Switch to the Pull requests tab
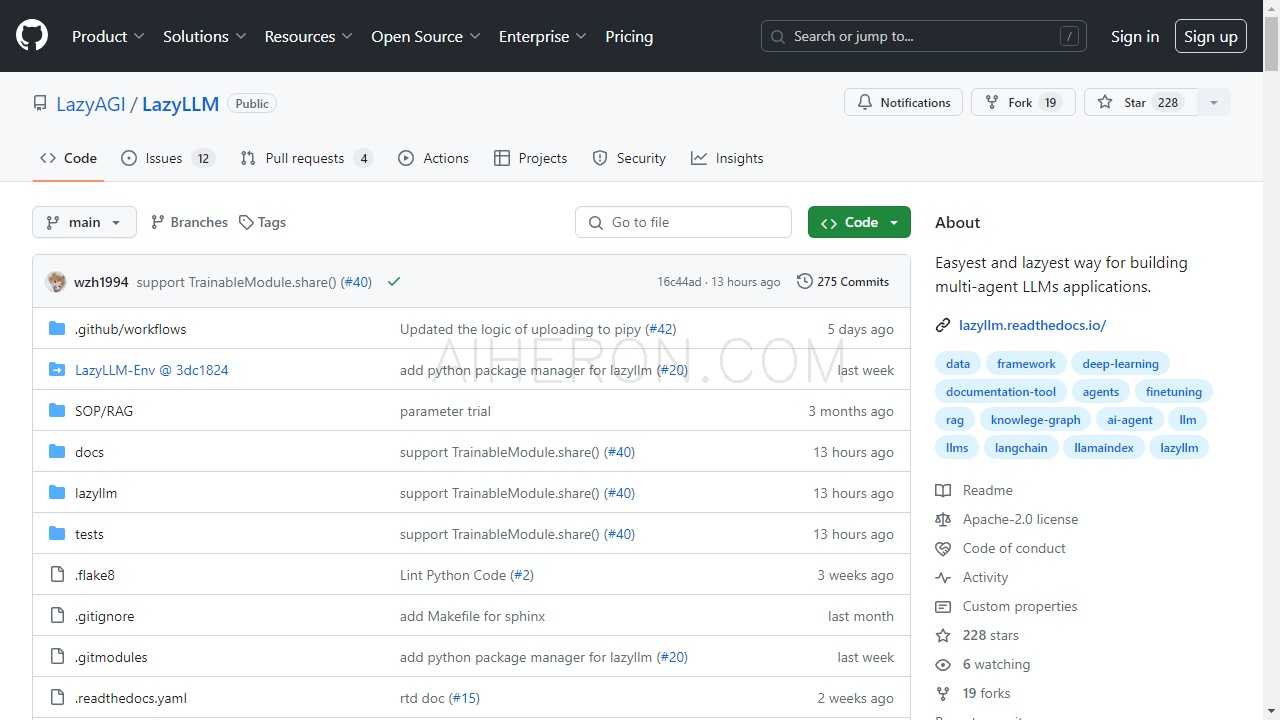1280x720 pixels. pyautogui.click(x=306, y=158)
